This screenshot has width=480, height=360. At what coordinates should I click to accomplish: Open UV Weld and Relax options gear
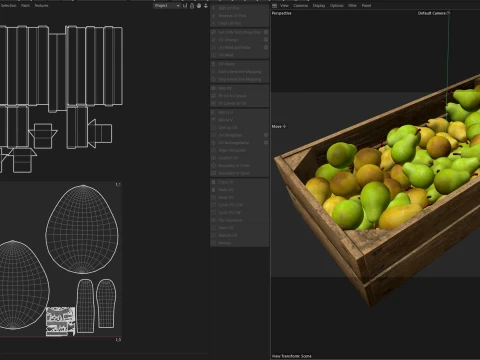[x=266, y=47]
